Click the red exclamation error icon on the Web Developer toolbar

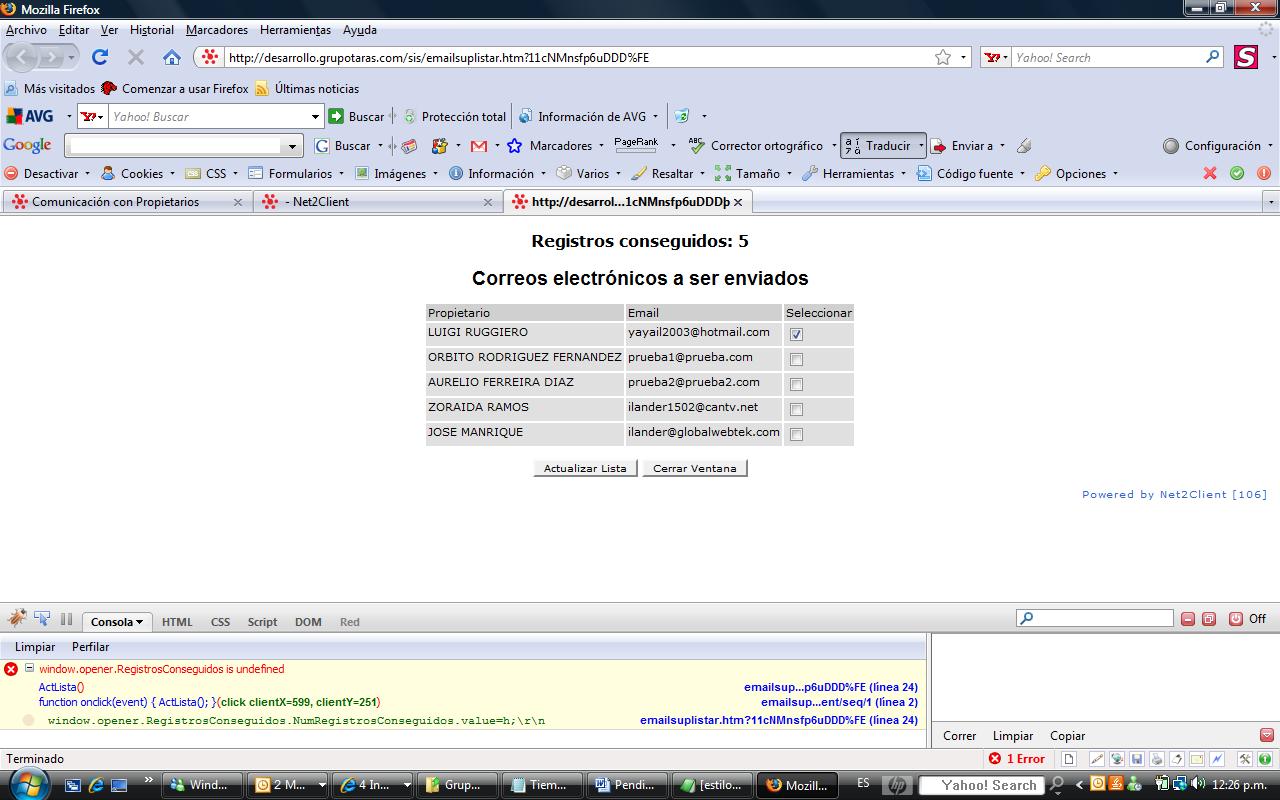1263,173
